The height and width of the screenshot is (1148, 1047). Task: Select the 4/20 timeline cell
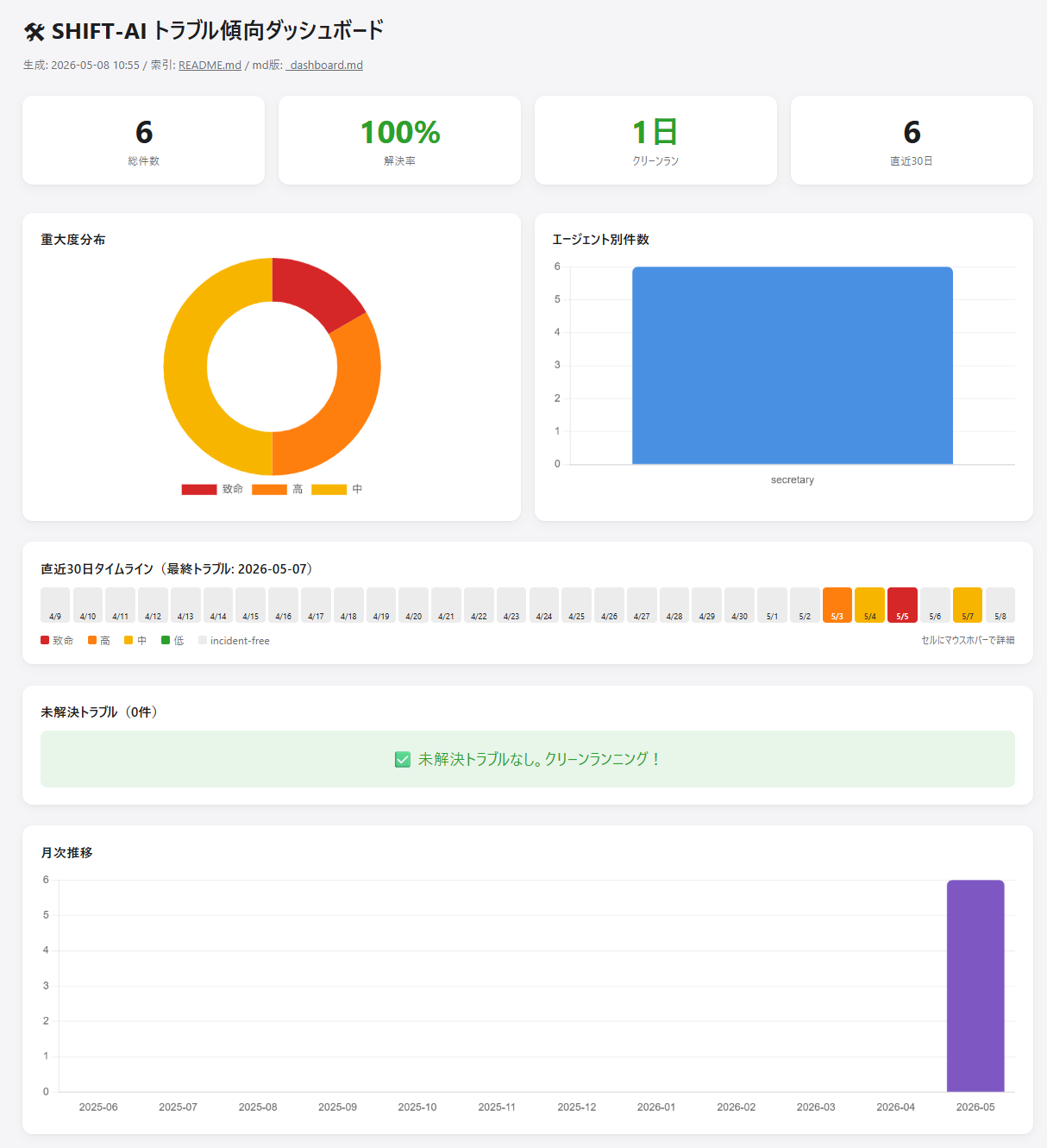413,605
